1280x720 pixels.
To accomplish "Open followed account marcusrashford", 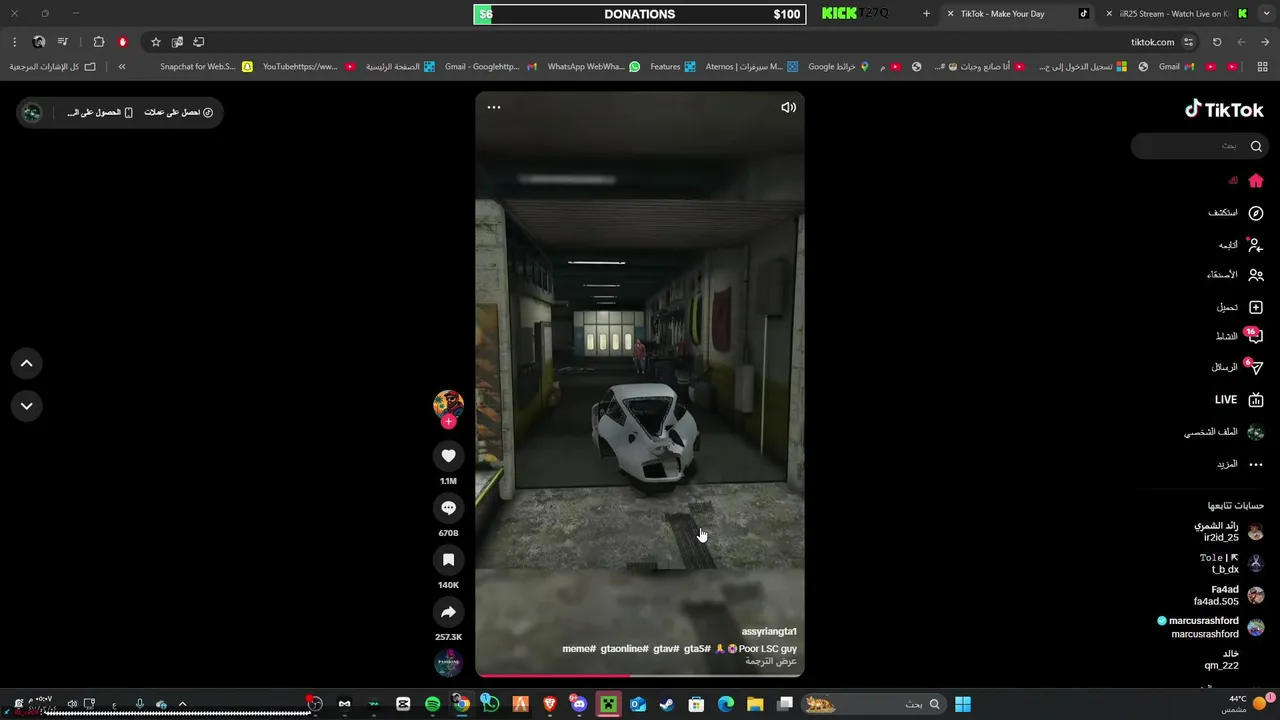I will click(1211, 627).
